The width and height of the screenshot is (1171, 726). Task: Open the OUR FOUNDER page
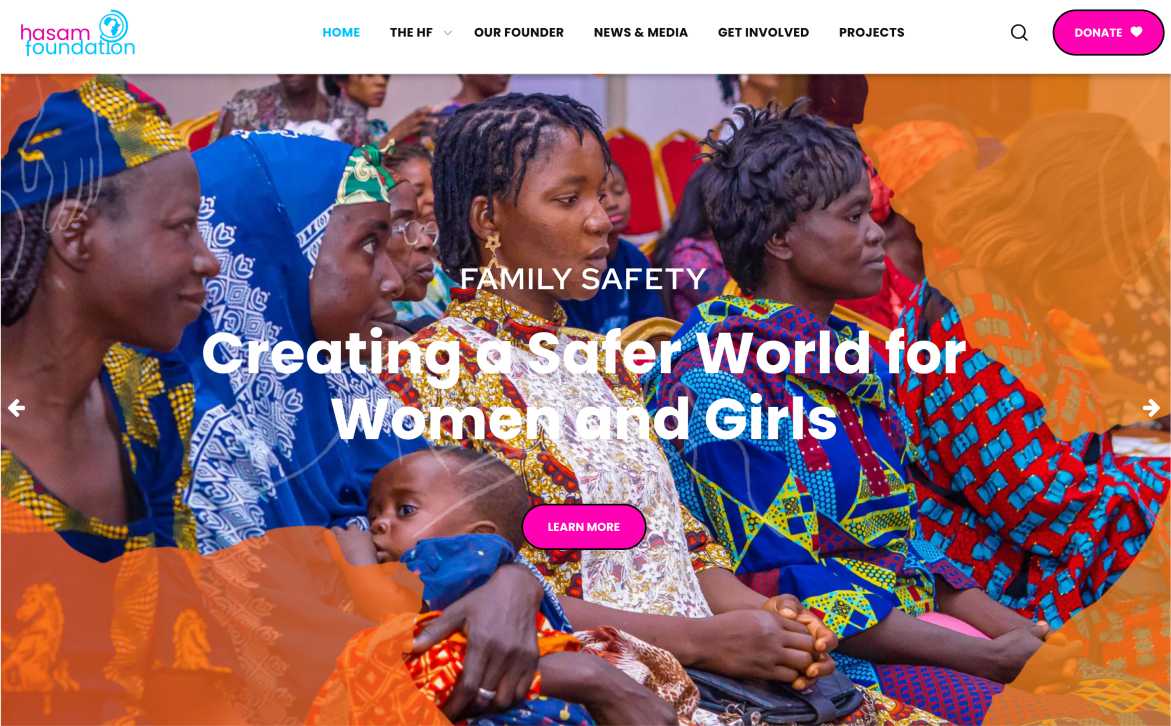point(519,33)
